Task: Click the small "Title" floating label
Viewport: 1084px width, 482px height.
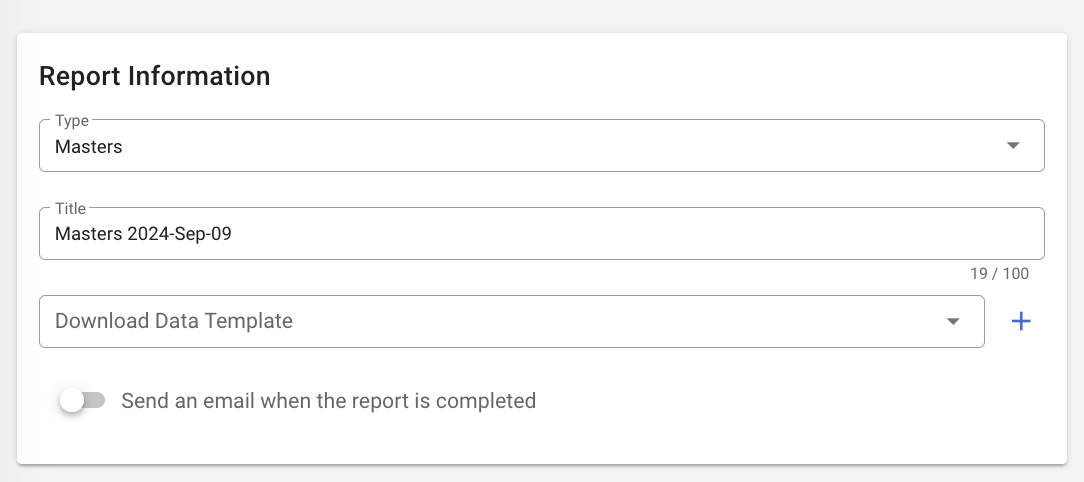Action: point(70,209)
